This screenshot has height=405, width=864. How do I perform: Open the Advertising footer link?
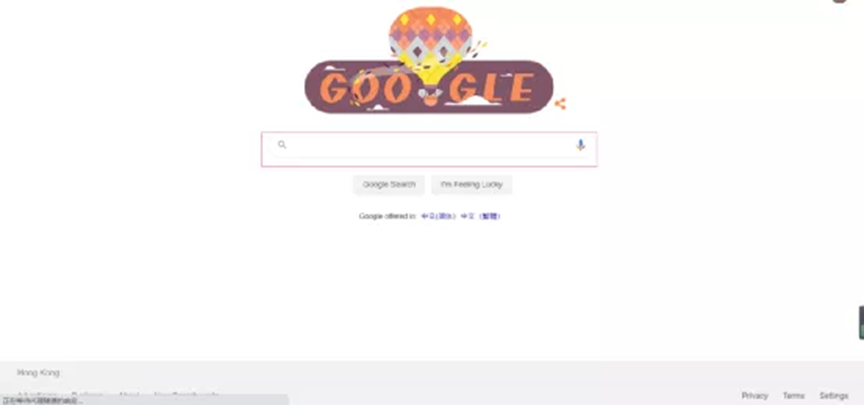pos(37,395)
